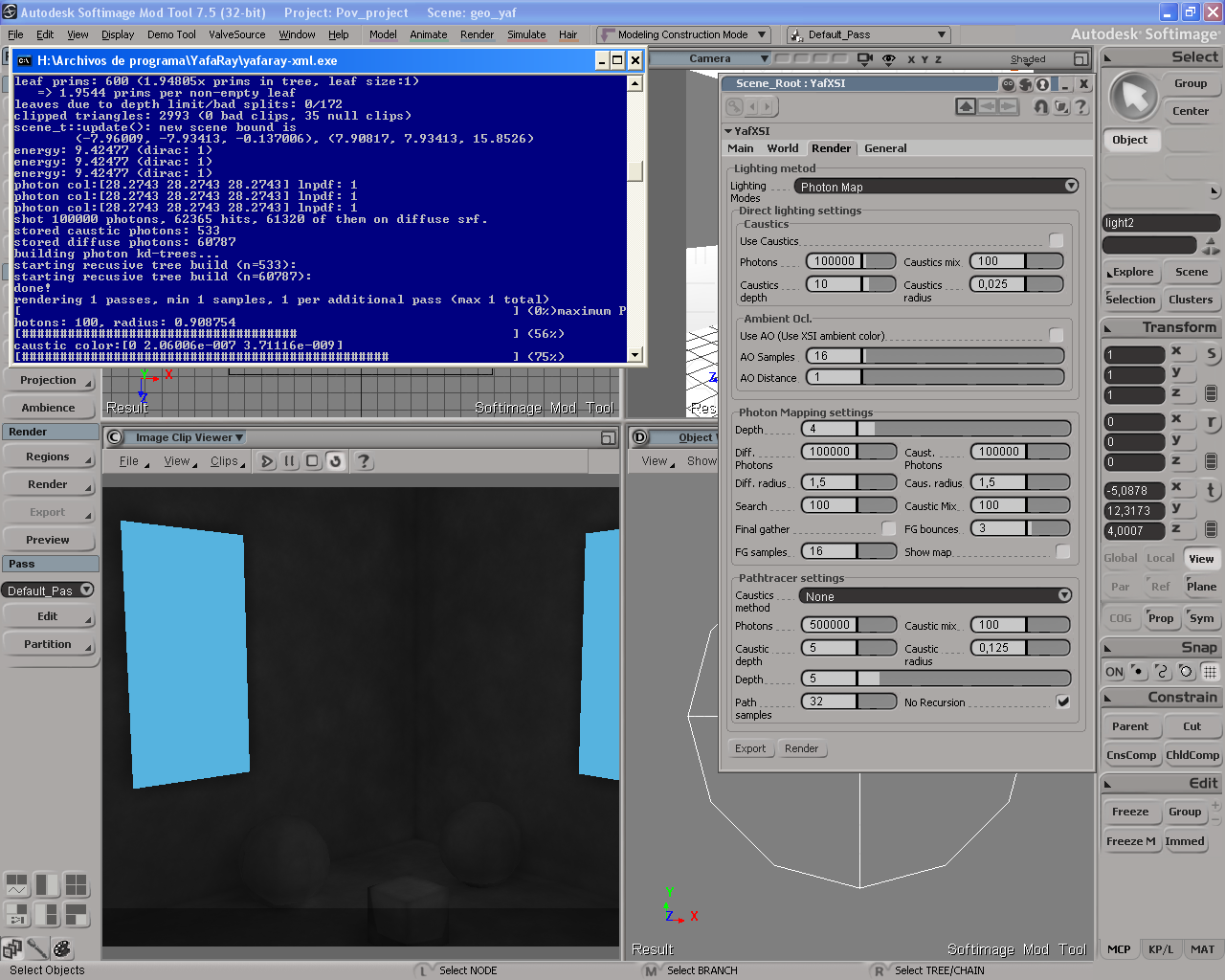Toggle the Plane transform mode
The image size is (1225, 980).
click(x=1201, y=587)
